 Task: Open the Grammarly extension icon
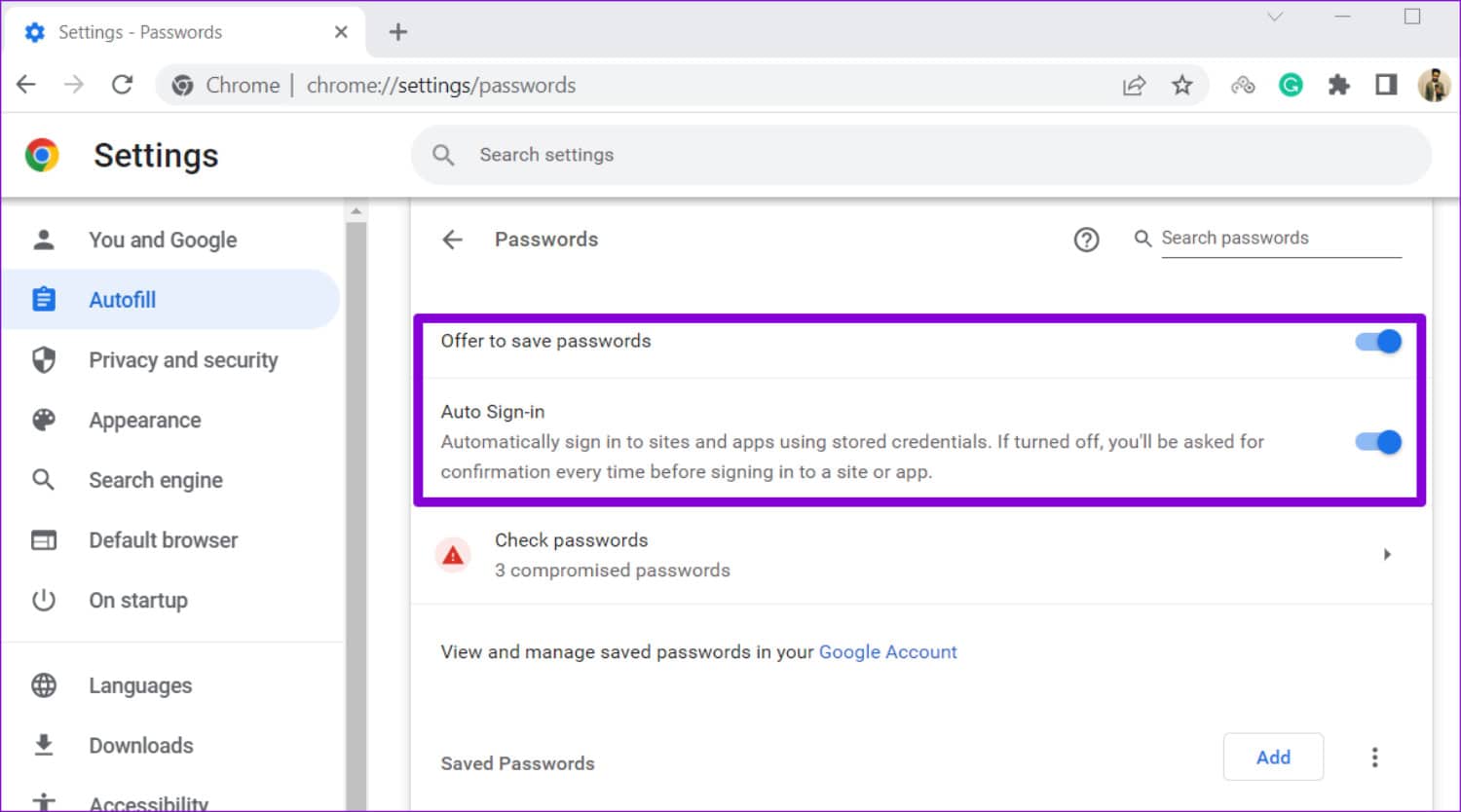[x=1291, y=86]
